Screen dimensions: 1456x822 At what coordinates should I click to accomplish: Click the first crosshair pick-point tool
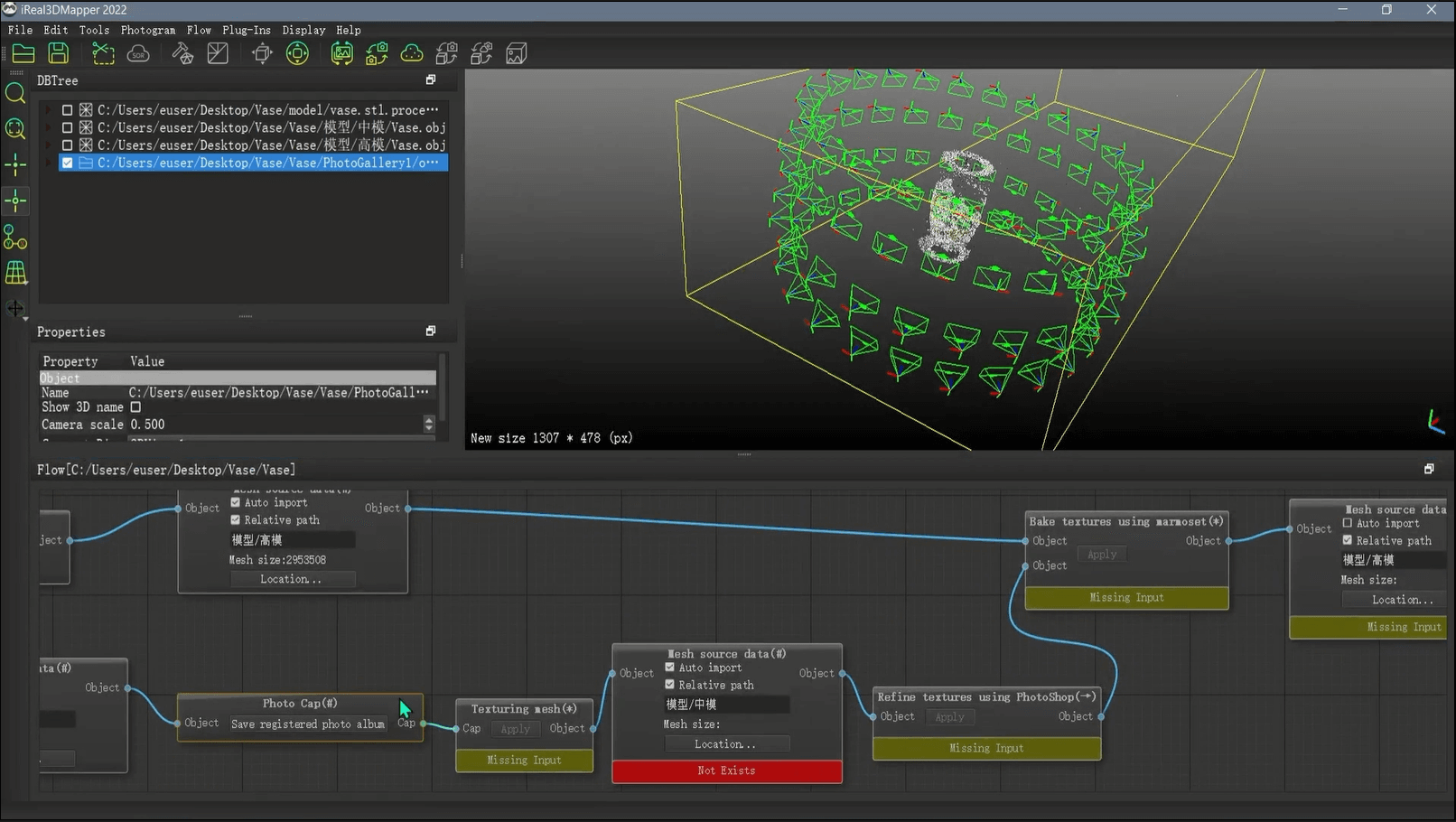[x=15, y=164]
